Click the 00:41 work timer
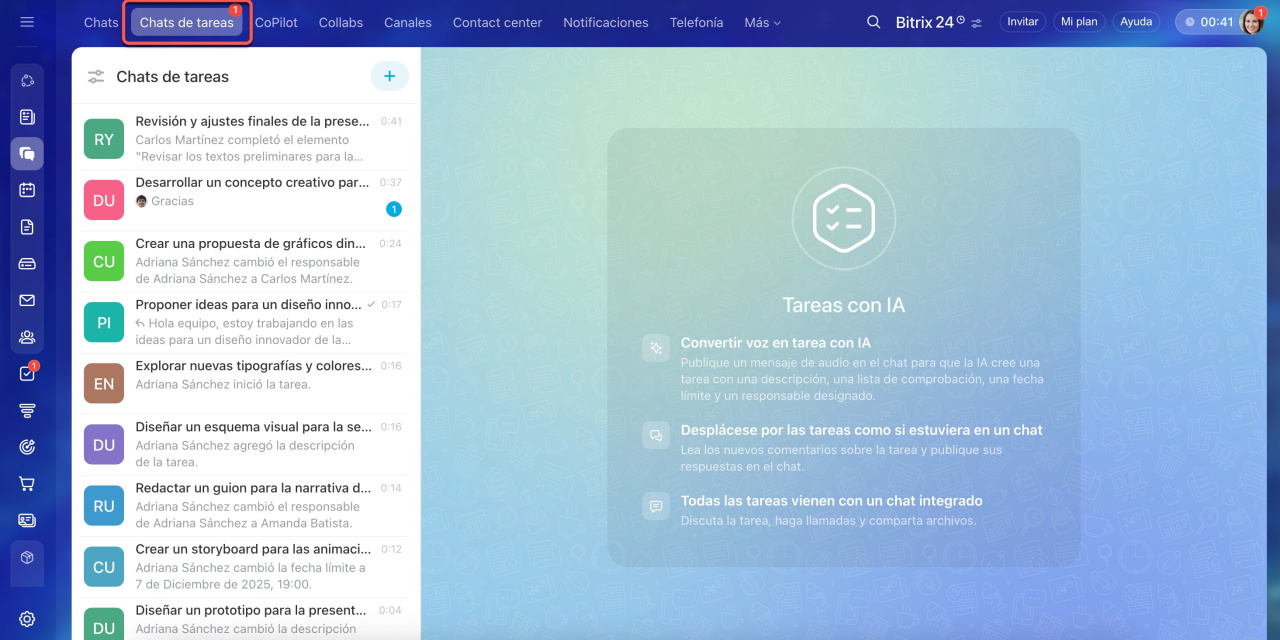Screen dimensions: 1280x640 (x=1208, y=22)
